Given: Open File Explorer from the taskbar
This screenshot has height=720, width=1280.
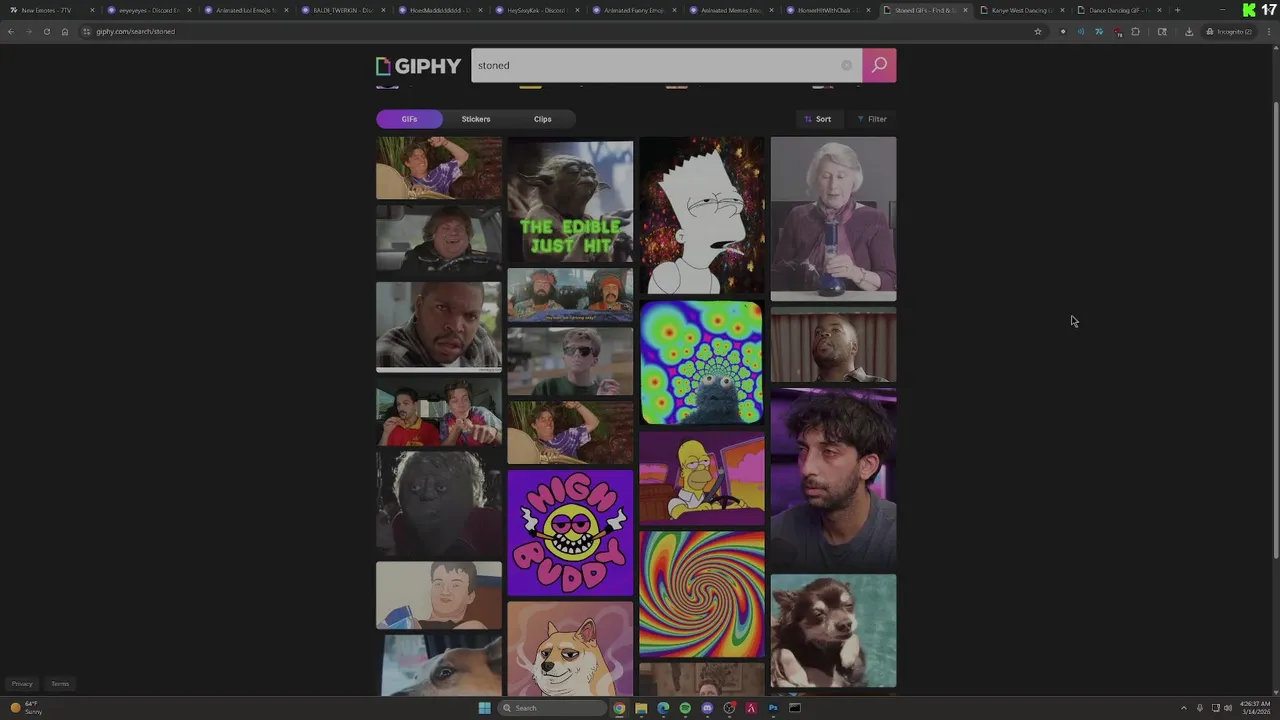Looking at the screenshot, I should click(641, 708).
